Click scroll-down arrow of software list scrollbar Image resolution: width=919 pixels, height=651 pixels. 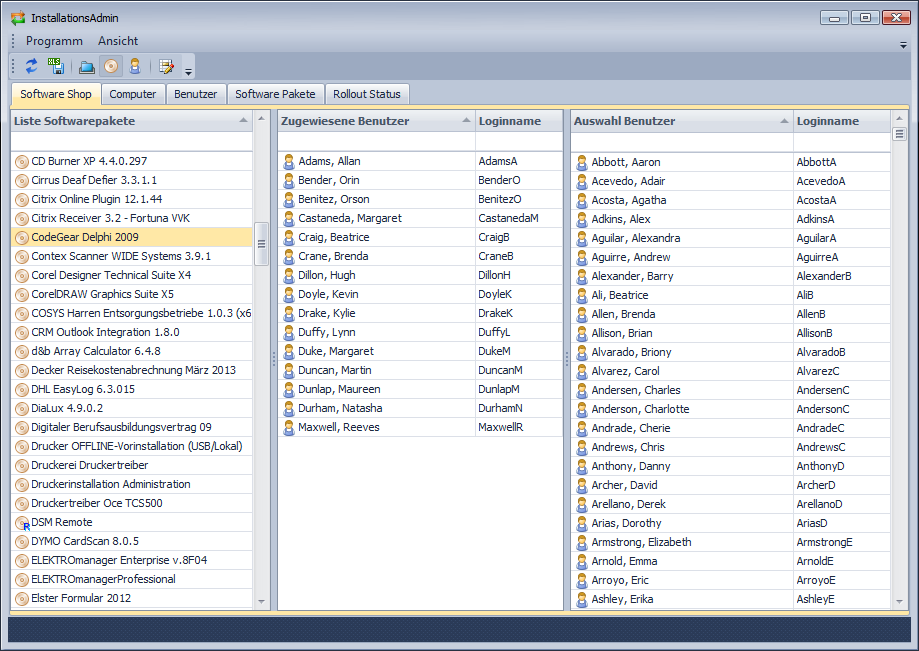(262, 602)
